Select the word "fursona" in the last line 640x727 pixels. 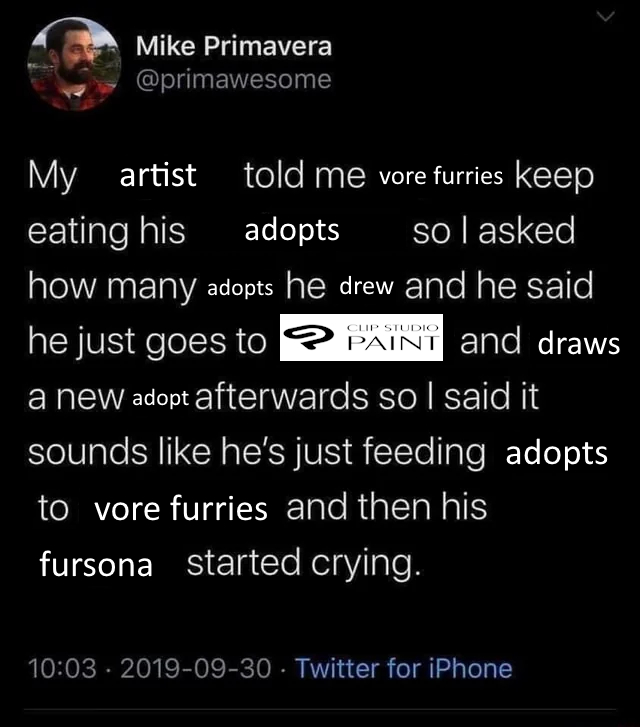coord(96,565)
